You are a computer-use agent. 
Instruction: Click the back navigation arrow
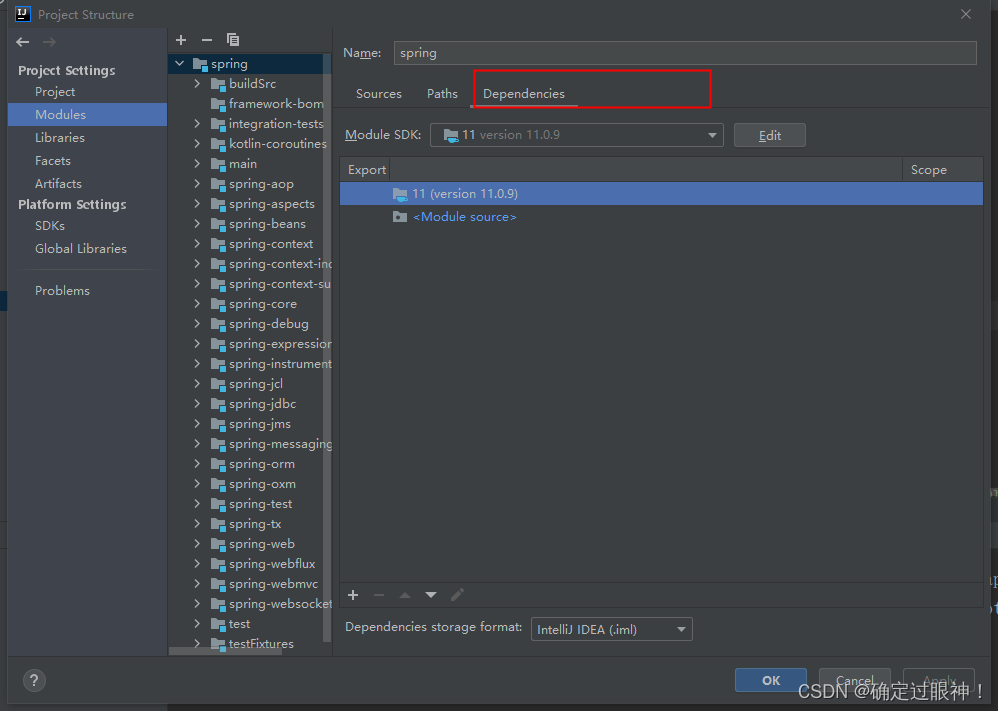[x=23, y=42]
